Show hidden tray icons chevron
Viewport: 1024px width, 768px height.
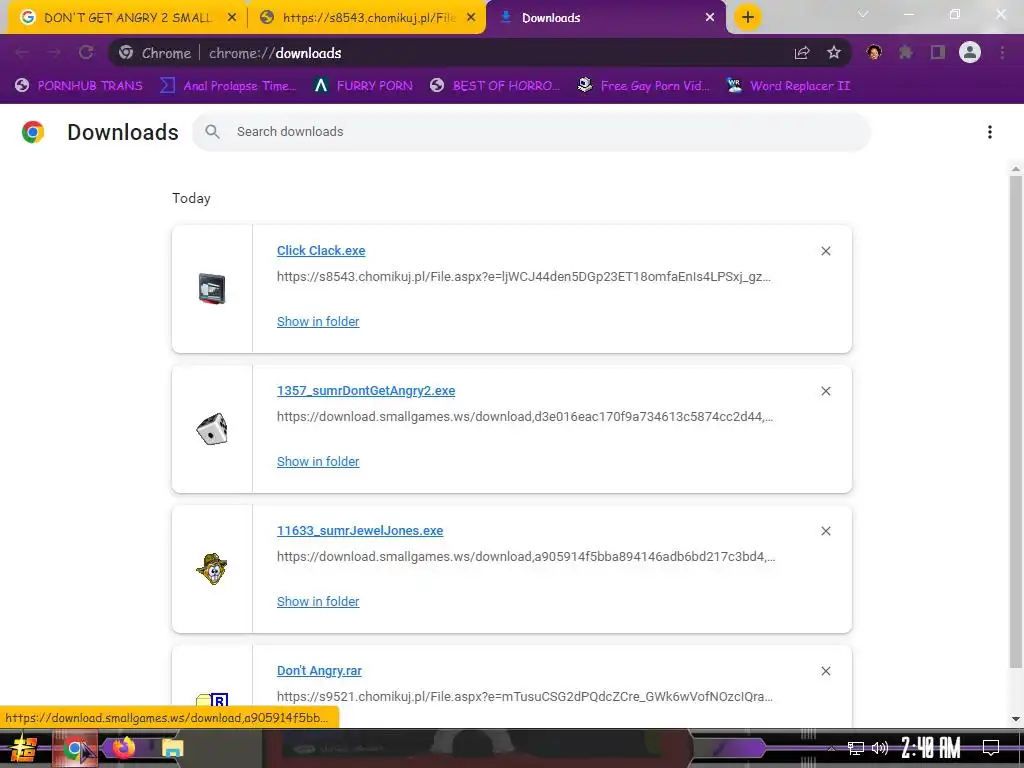(831, 748)
